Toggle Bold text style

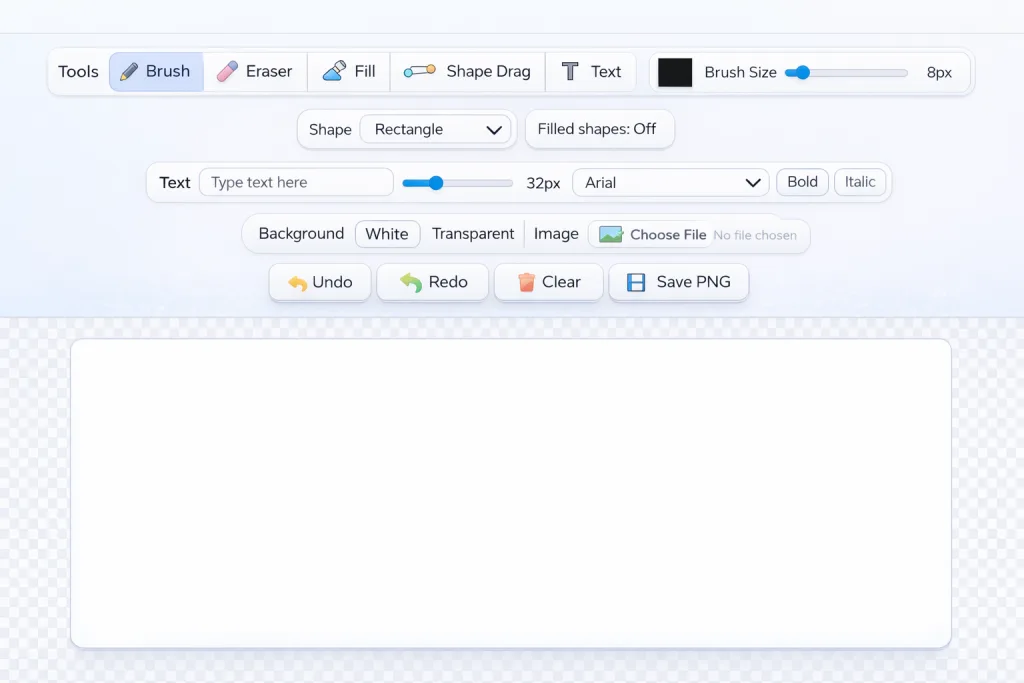coord(802,182)
